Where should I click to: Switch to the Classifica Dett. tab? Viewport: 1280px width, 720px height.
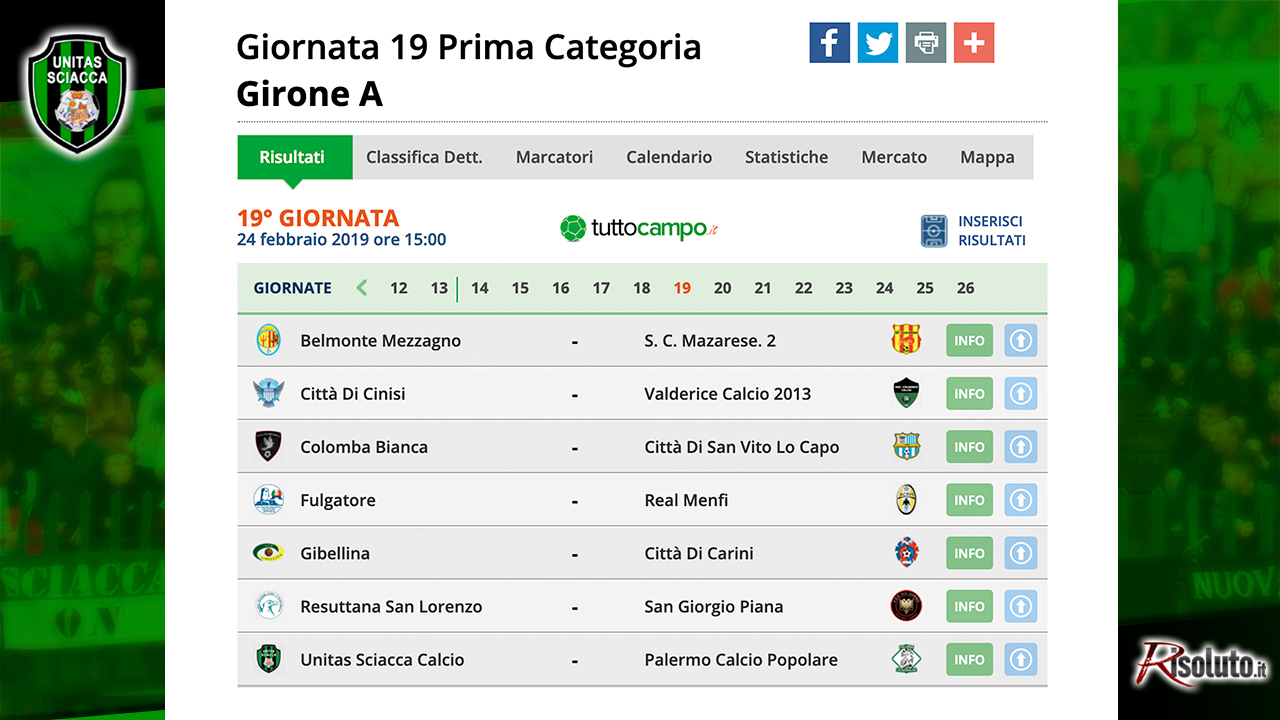[424, 157]
